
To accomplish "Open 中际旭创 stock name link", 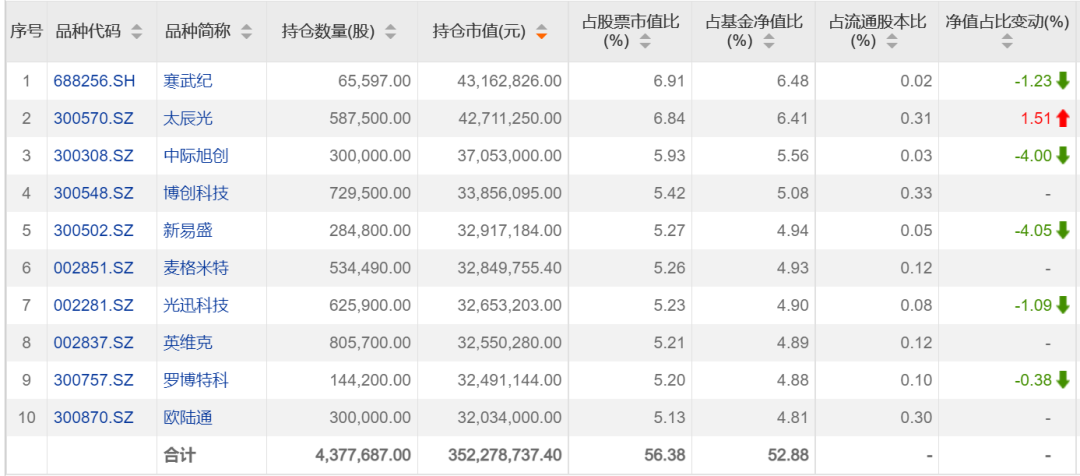I will pos(196,156).
